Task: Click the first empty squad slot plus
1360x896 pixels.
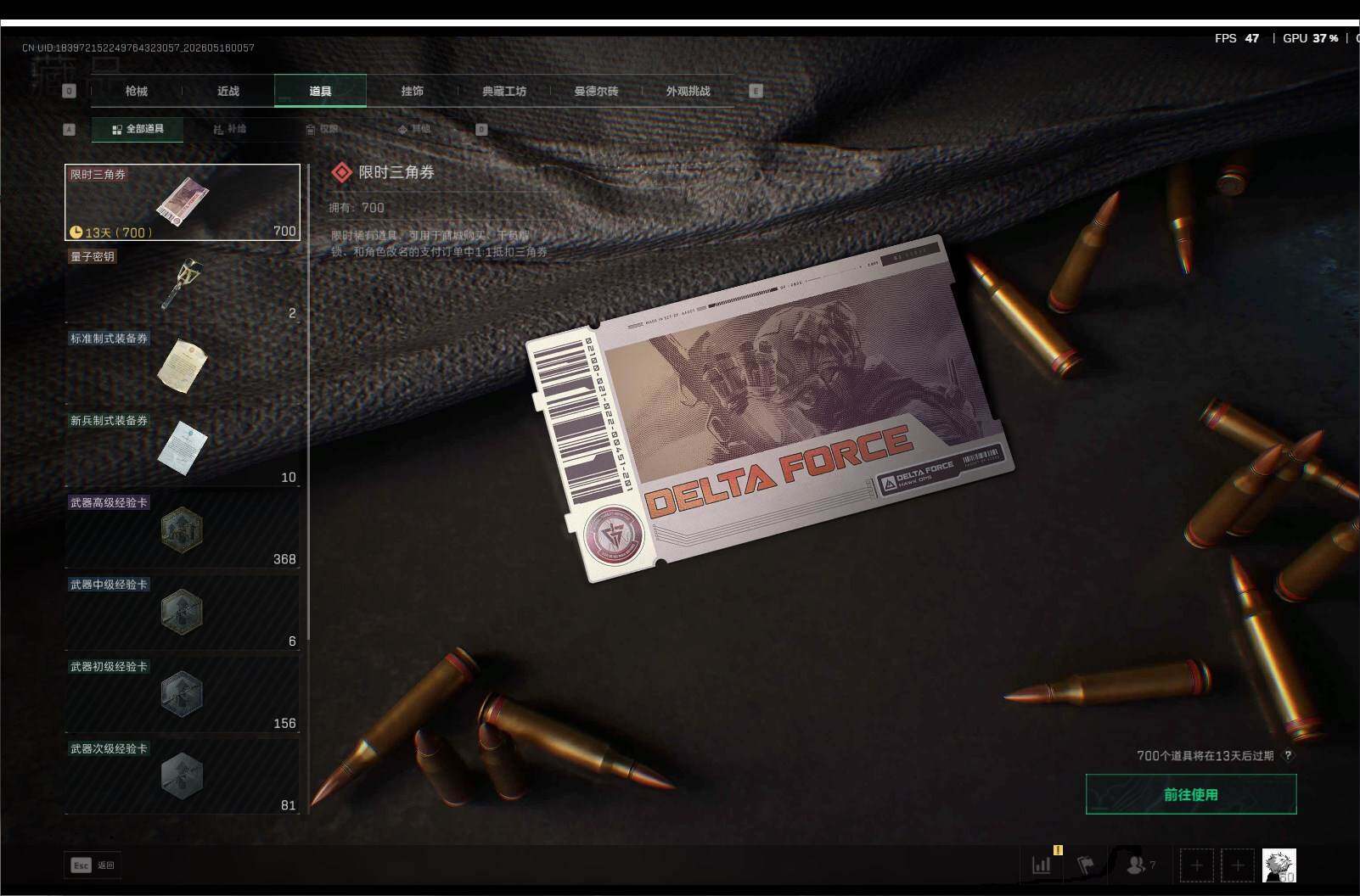Action: pos(1196,865)
